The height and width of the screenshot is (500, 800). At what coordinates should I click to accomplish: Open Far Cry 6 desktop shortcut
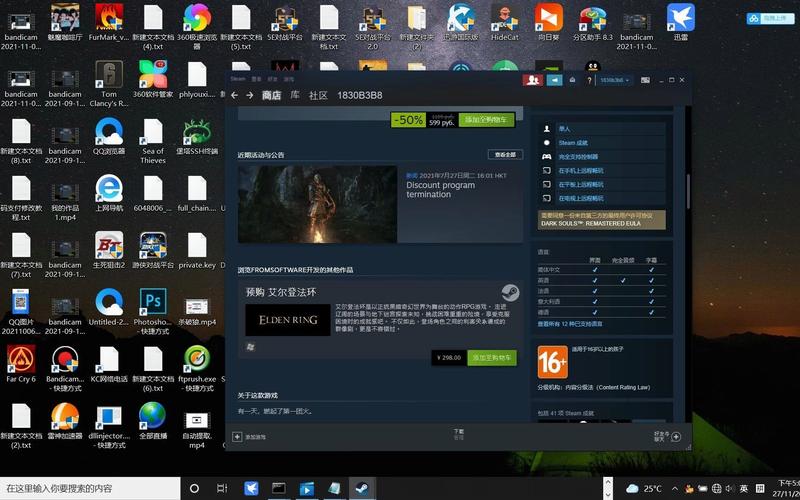click(x=21, y=364)
